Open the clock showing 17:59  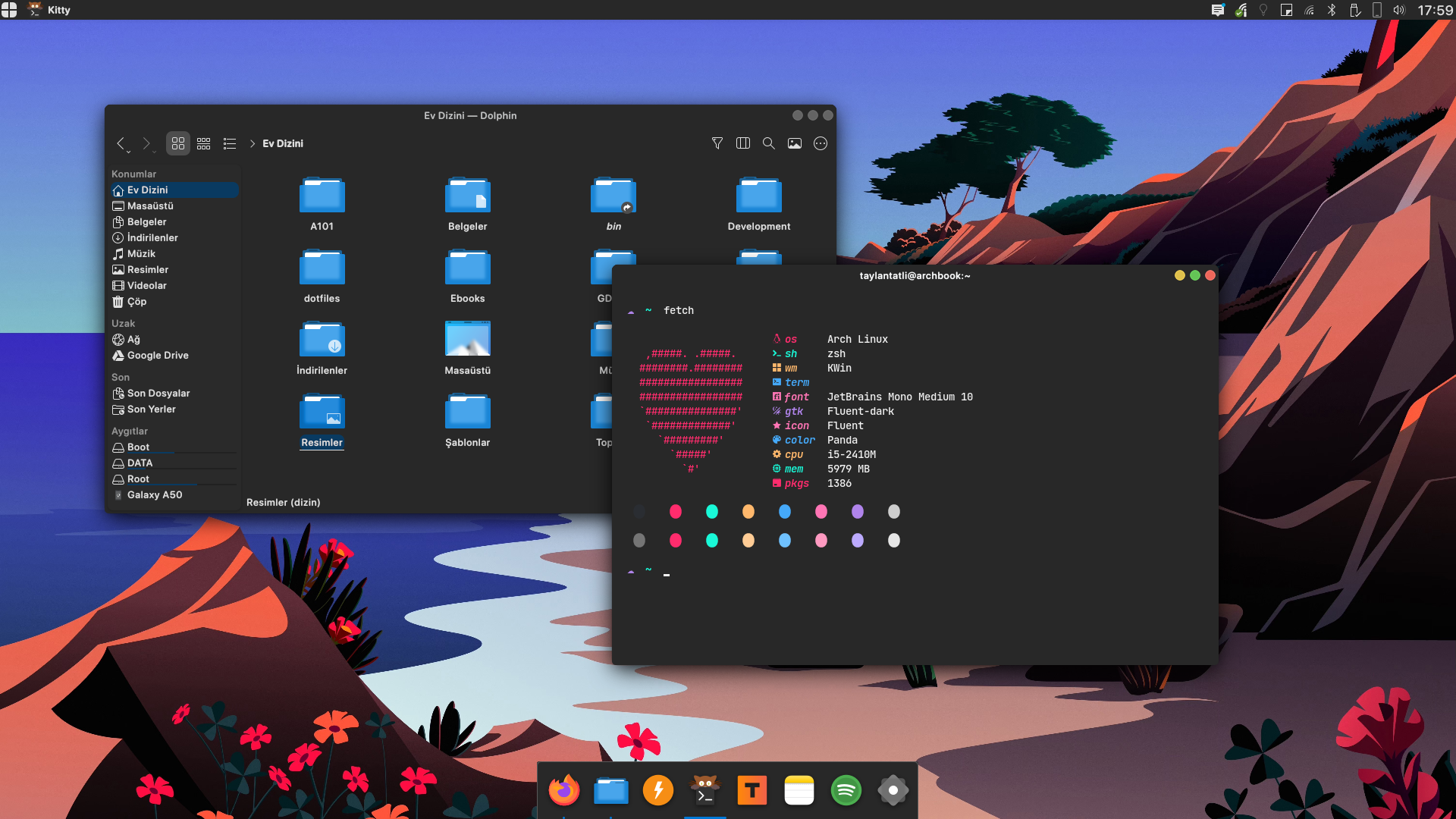pyautogui.click(x=1436, y=10)
